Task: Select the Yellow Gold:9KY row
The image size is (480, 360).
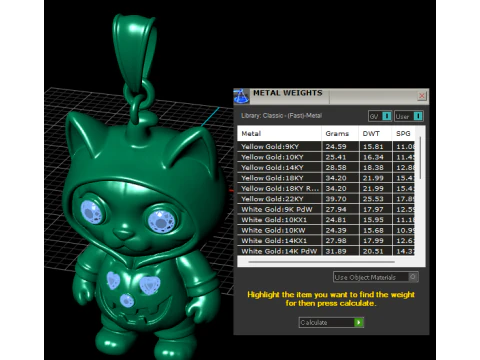Action: pos(326,146)
